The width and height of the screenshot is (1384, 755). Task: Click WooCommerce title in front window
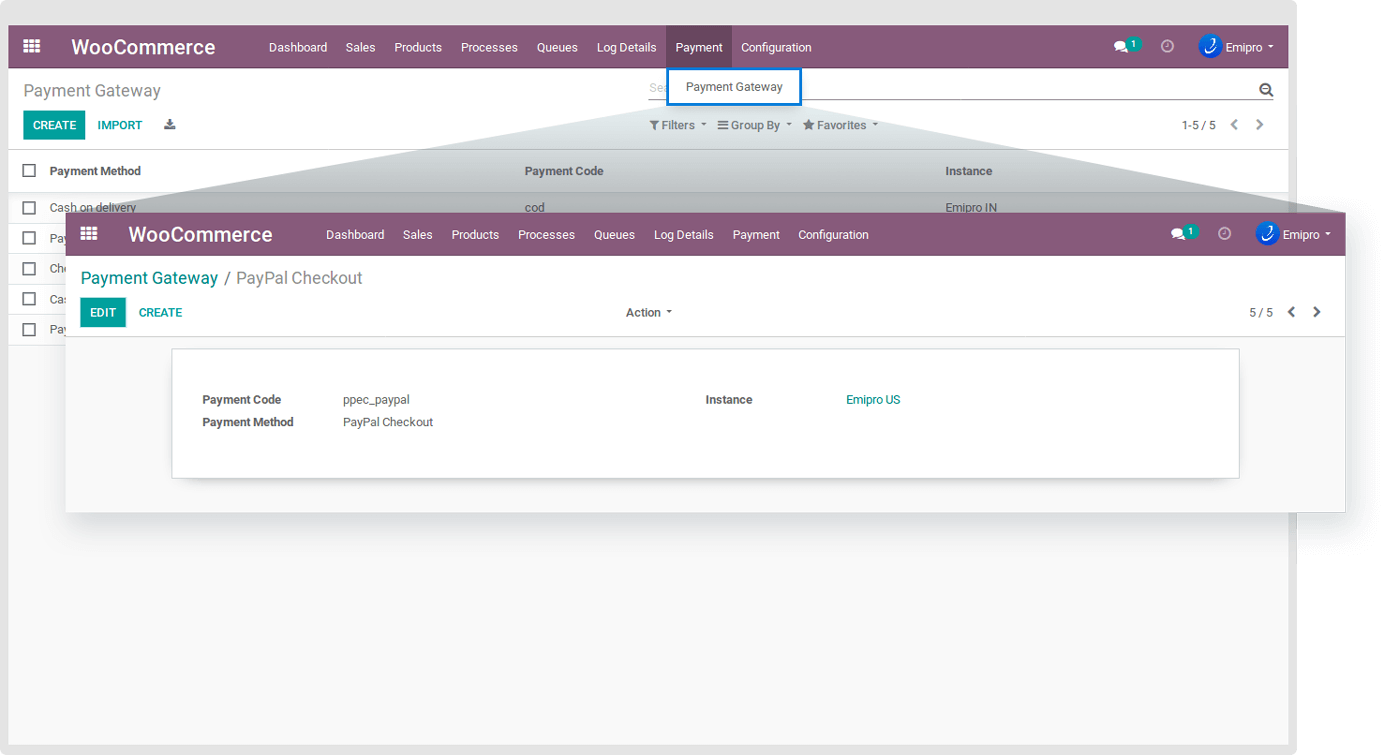tap(200, 234)
